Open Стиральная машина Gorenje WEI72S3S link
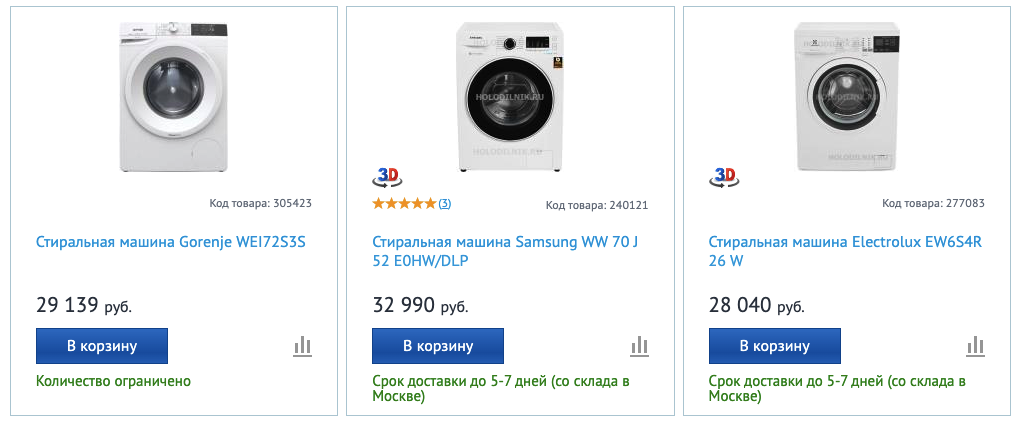 coord(171,242)
